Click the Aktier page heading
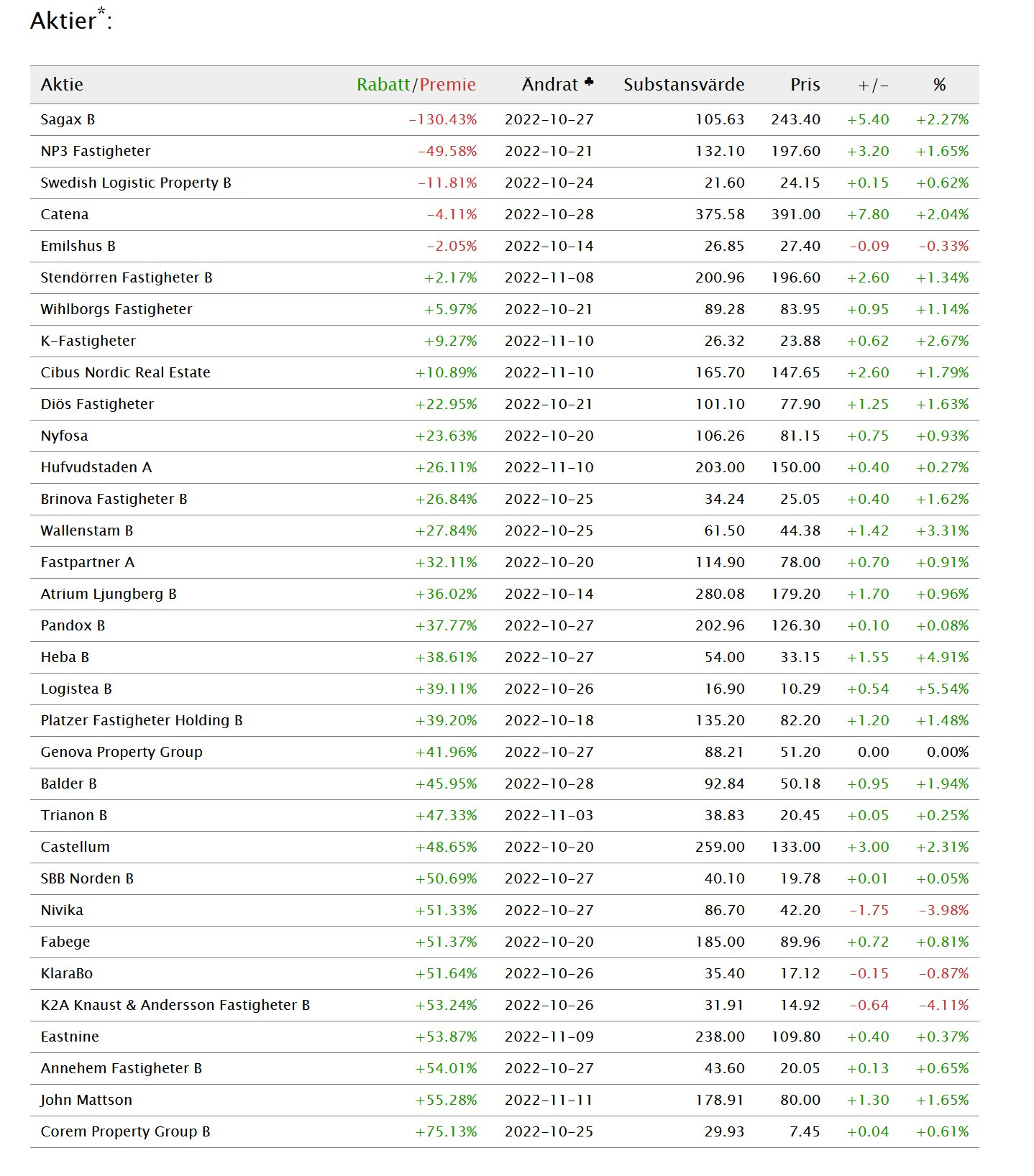1034x1176 pixels. (70, 19)
